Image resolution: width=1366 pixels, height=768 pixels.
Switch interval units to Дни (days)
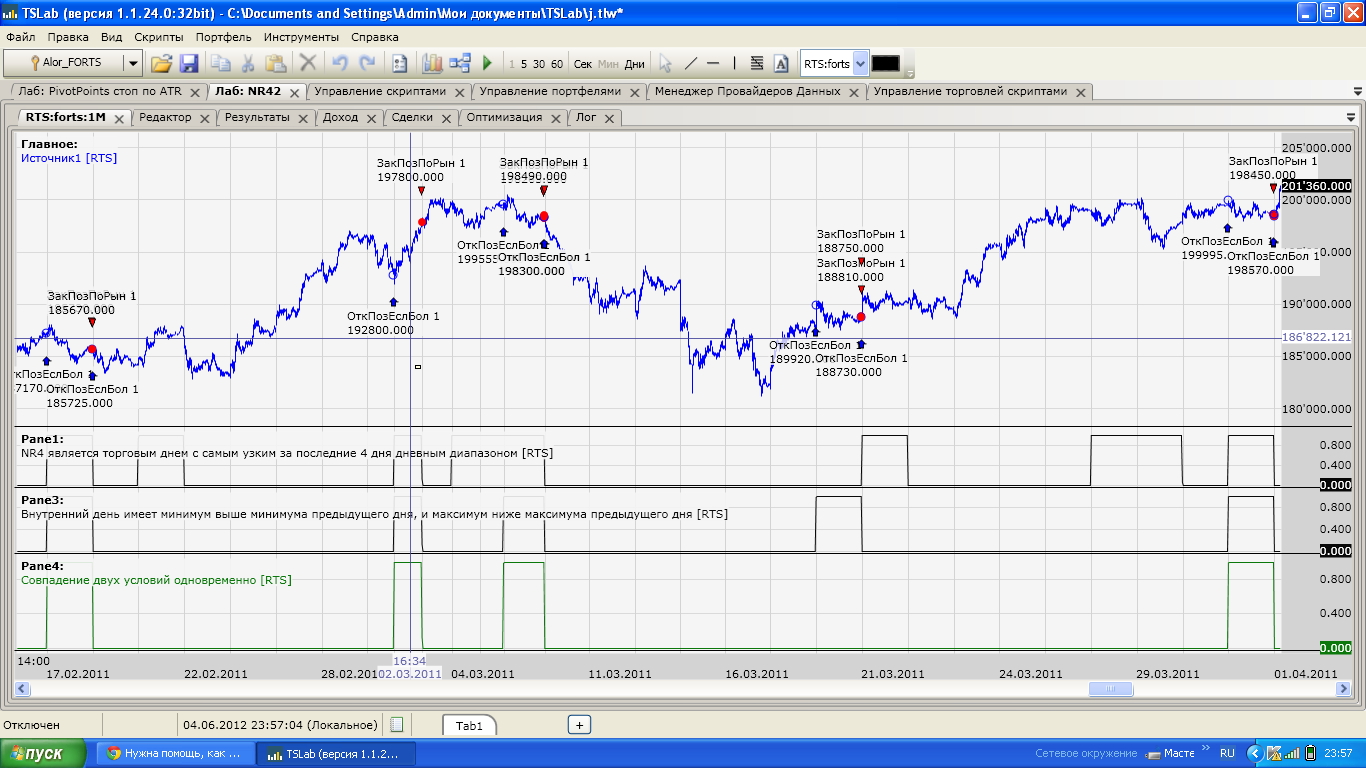point(634,64)
